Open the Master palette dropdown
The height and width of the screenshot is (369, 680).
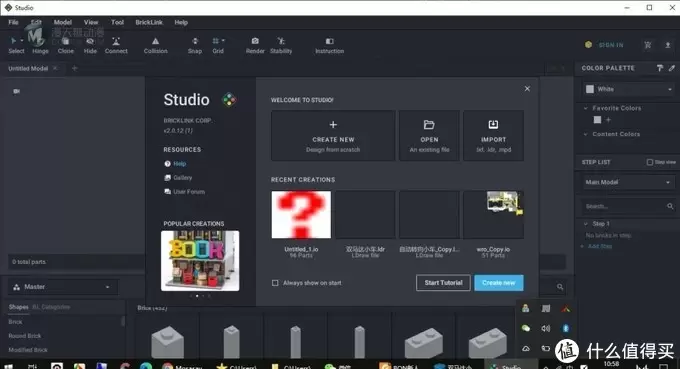tap(63, 287)
